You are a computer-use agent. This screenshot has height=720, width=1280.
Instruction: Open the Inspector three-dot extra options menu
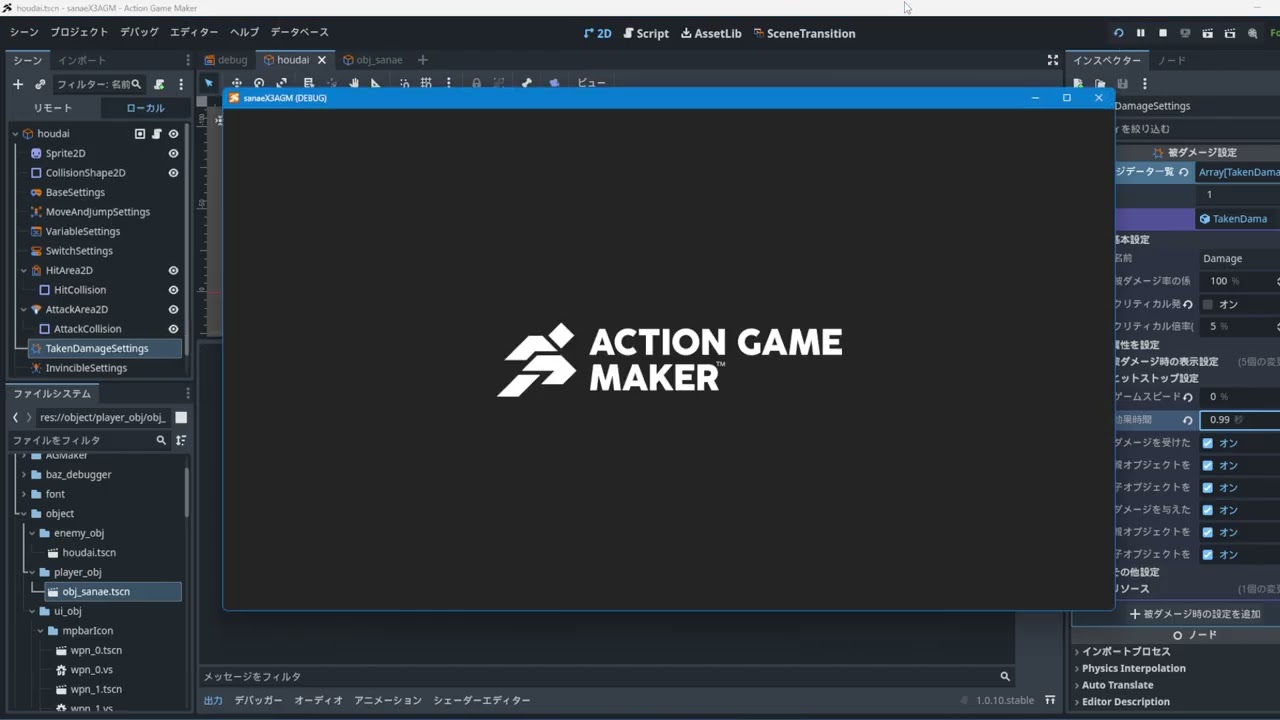pos(1145,84)
